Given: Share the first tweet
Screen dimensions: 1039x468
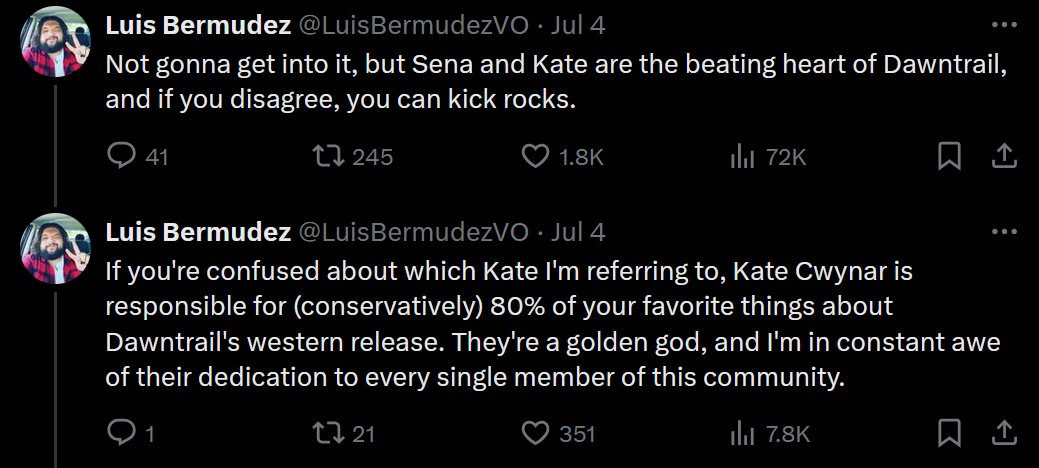Looking at the screenshot, I should (x=1003, y=157).
